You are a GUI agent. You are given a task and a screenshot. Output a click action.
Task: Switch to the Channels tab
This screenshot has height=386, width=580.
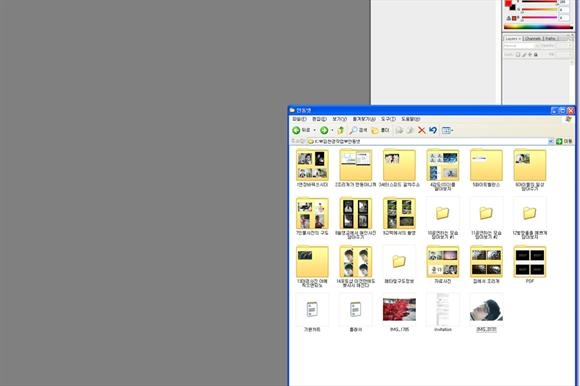[x=533, y=38]
